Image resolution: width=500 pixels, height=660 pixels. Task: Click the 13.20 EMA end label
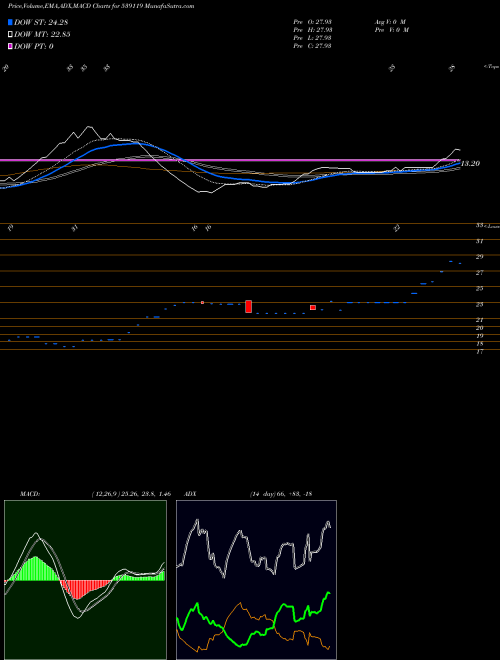click(471, 164)
